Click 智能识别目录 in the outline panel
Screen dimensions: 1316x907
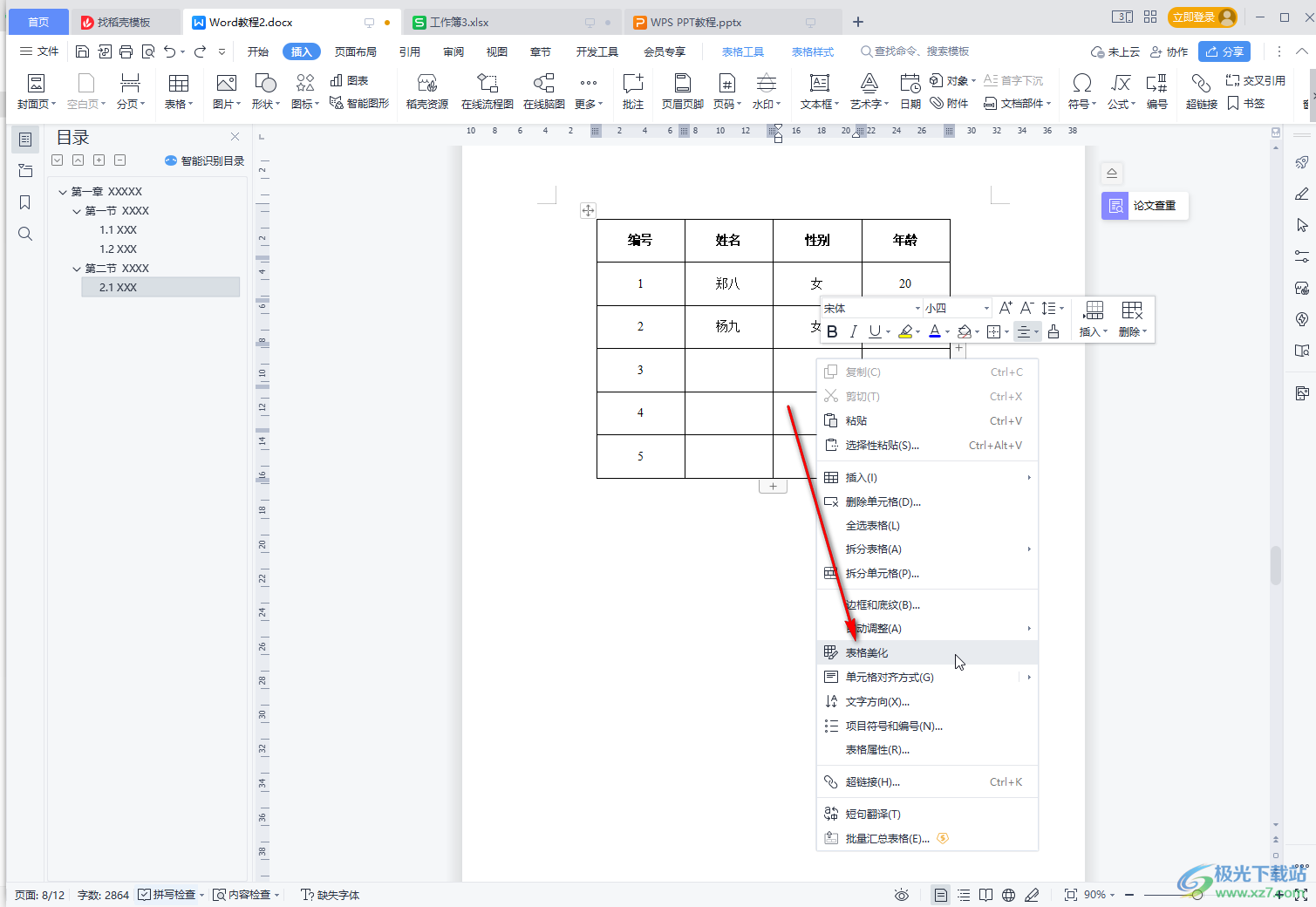coord(204,160)
